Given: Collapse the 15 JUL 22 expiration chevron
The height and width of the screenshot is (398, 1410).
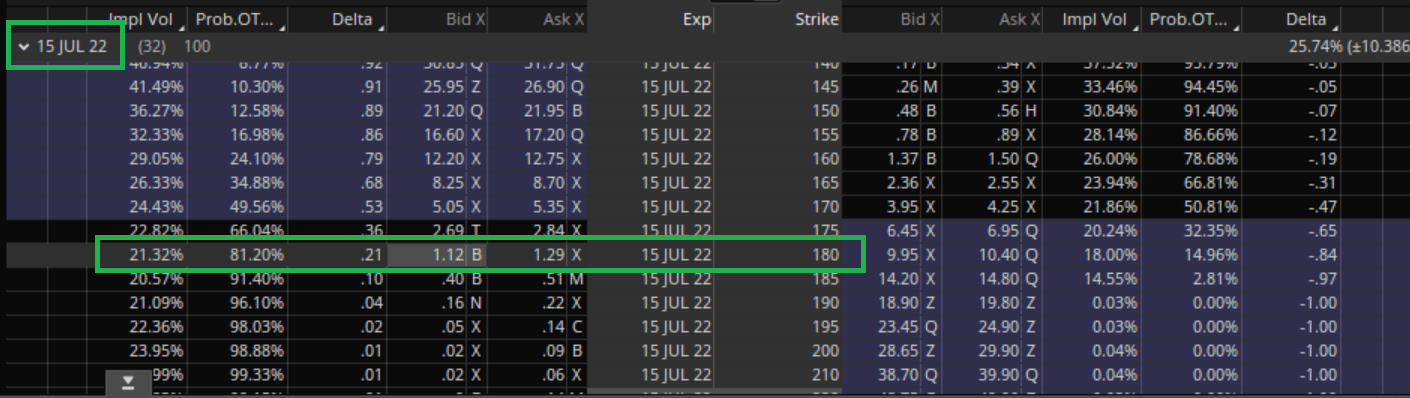Looking at the screenshot, I should [23, 46].
